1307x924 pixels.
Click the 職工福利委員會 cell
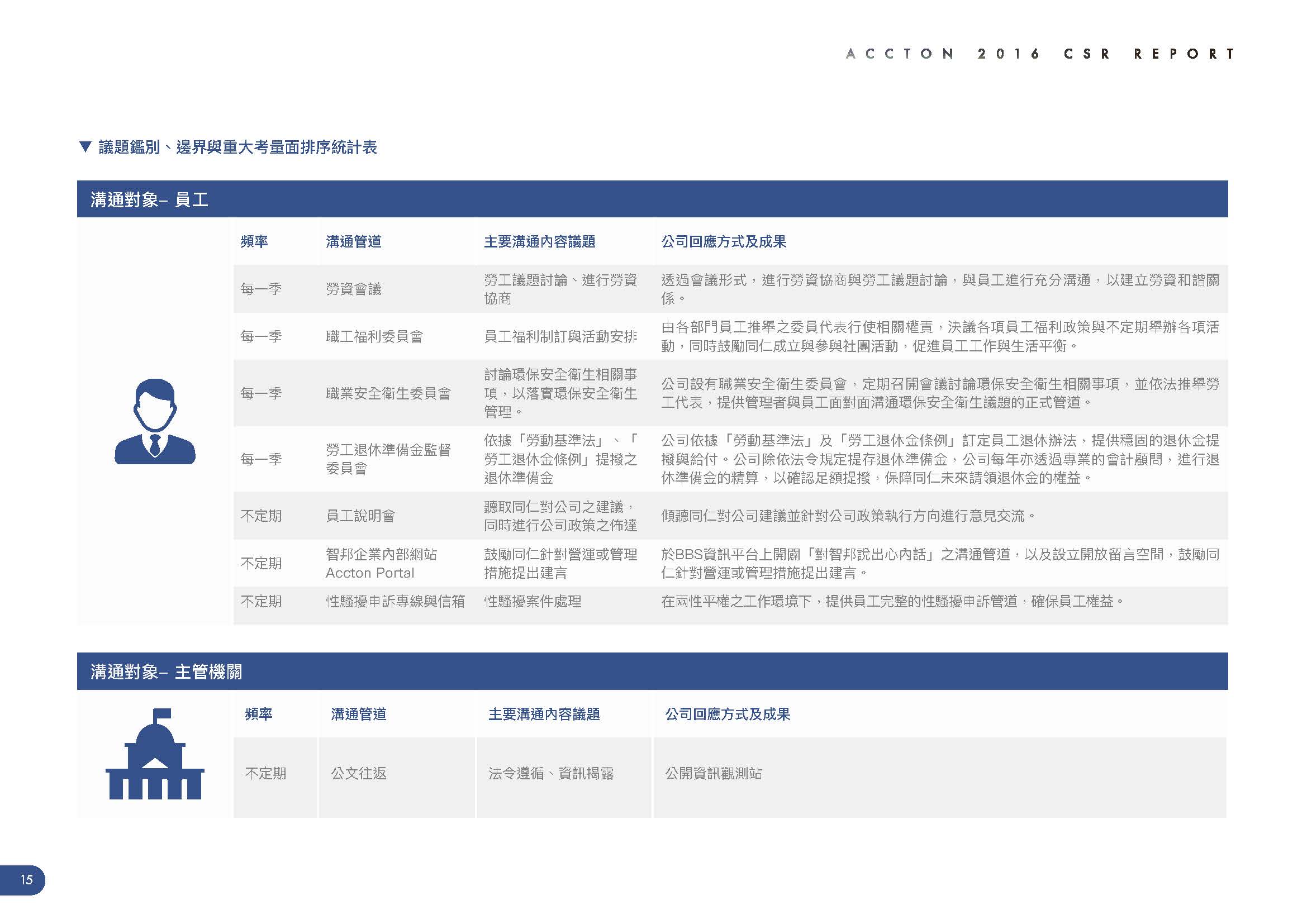pos(374,336)
